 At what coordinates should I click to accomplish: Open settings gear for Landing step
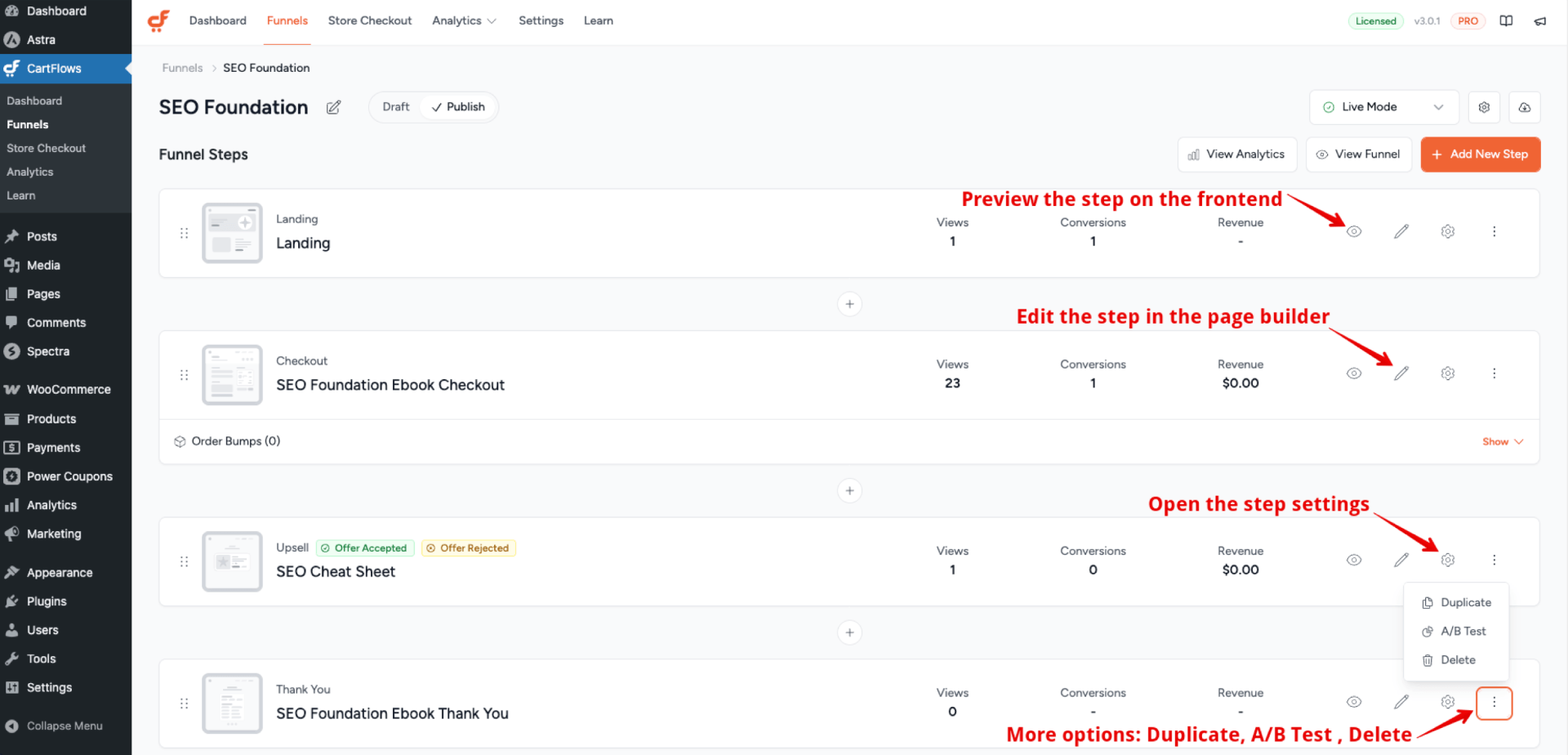click(x=1448, y=231)
